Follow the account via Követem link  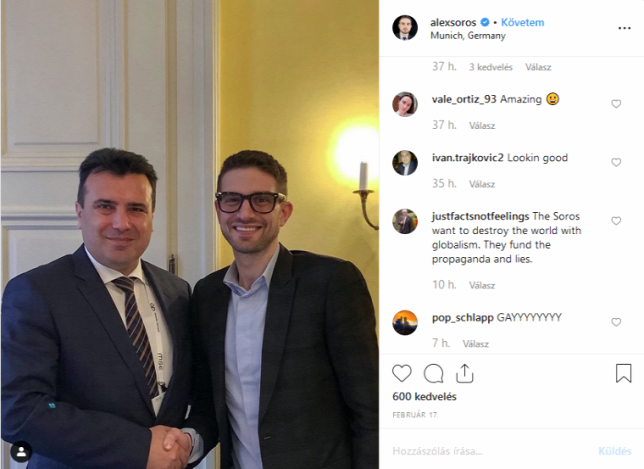click(522, 22)
